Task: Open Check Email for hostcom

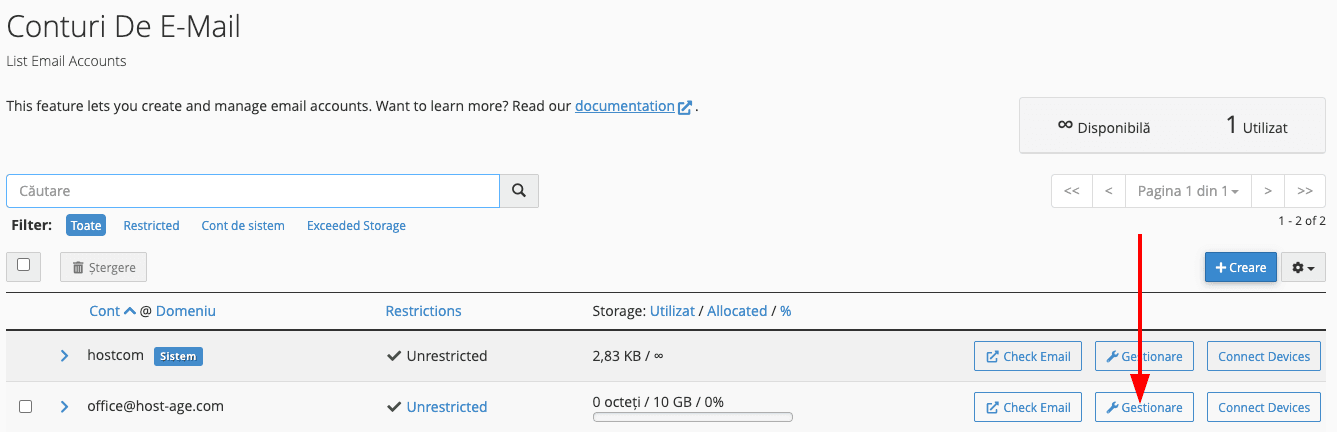Action: pyautogui.click(x=1028, y=356)
